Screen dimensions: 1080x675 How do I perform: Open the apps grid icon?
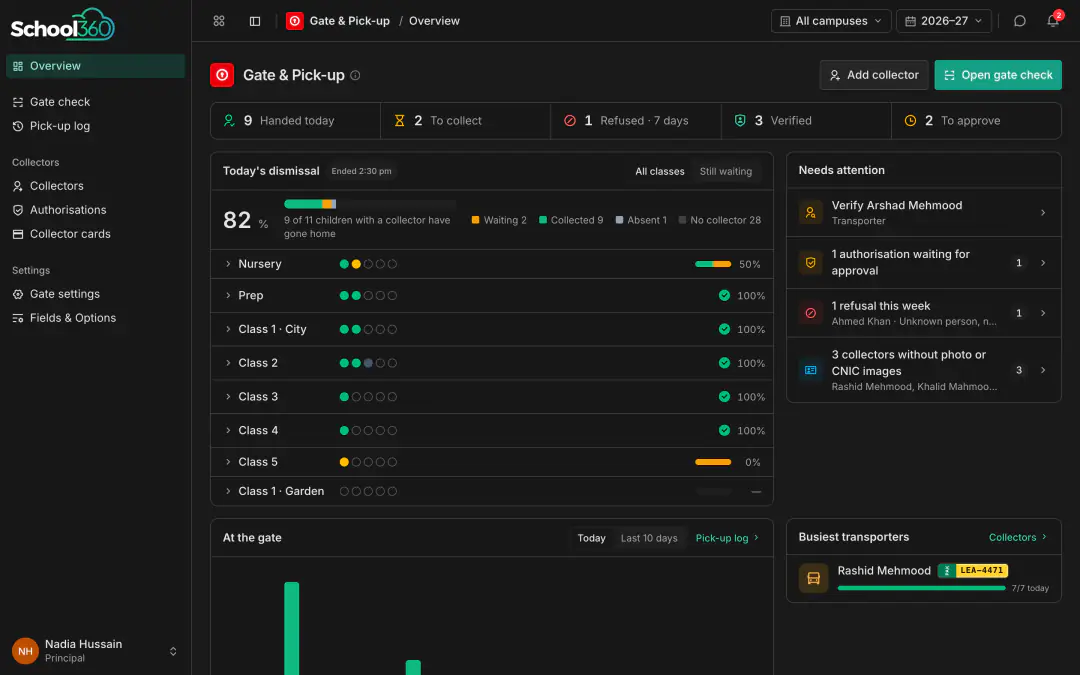tap(219, 21)
